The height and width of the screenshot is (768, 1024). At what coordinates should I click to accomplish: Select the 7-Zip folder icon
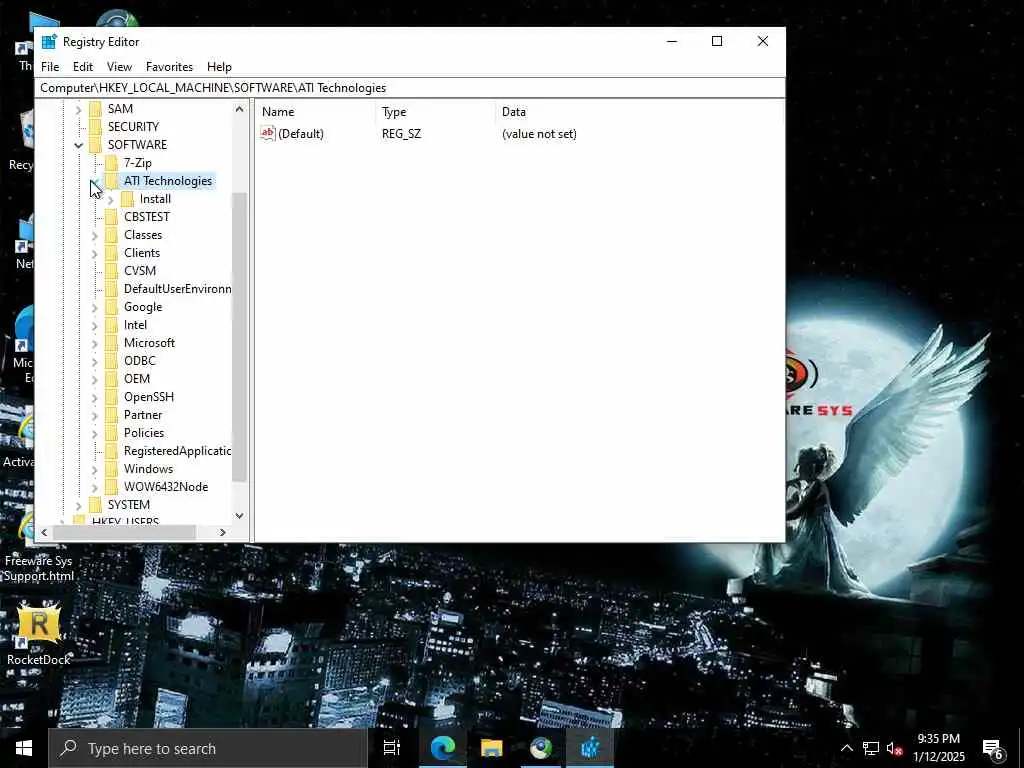pyautogui.click(x=112, y=163)
